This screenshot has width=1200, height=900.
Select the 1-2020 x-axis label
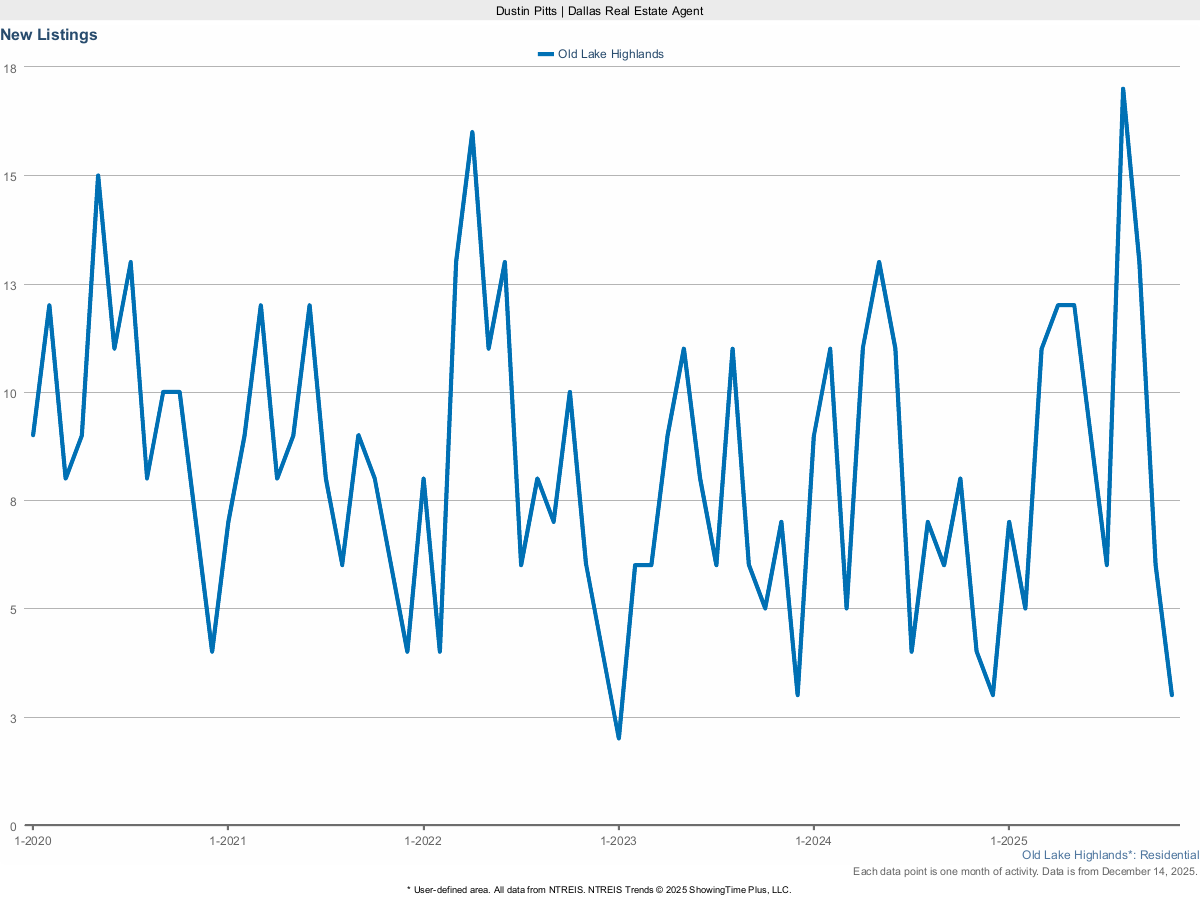point(33,841)
